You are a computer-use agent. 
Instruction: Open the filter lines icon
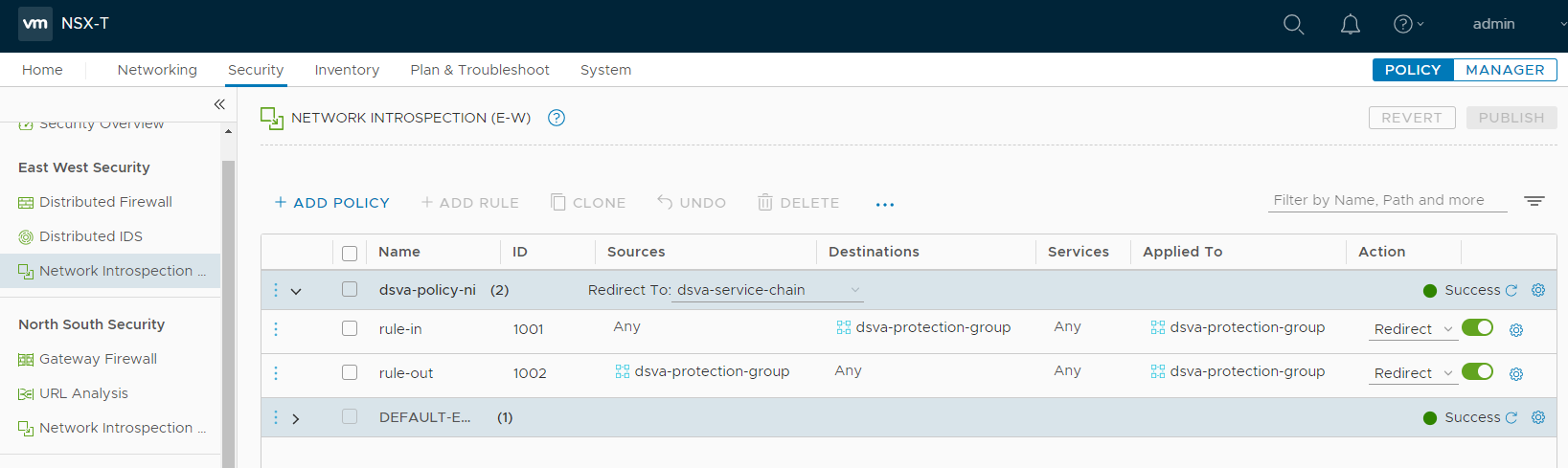1534,201
